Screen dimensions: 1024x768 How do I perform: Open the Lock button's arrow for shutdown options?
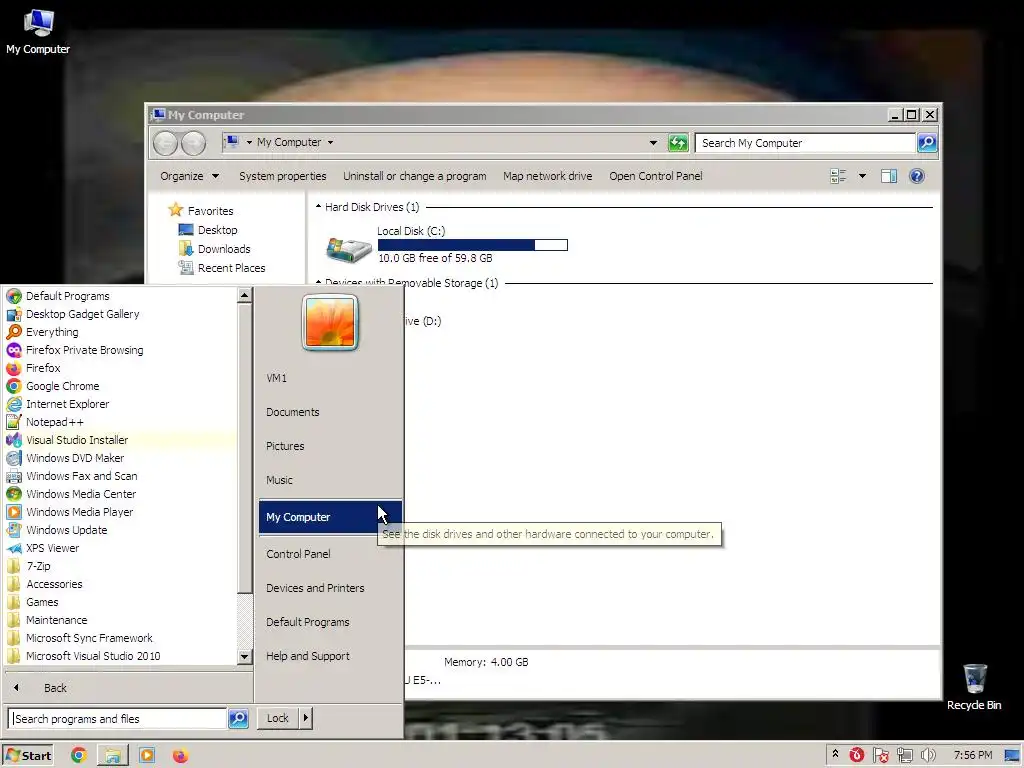click(x=306, y=718)
